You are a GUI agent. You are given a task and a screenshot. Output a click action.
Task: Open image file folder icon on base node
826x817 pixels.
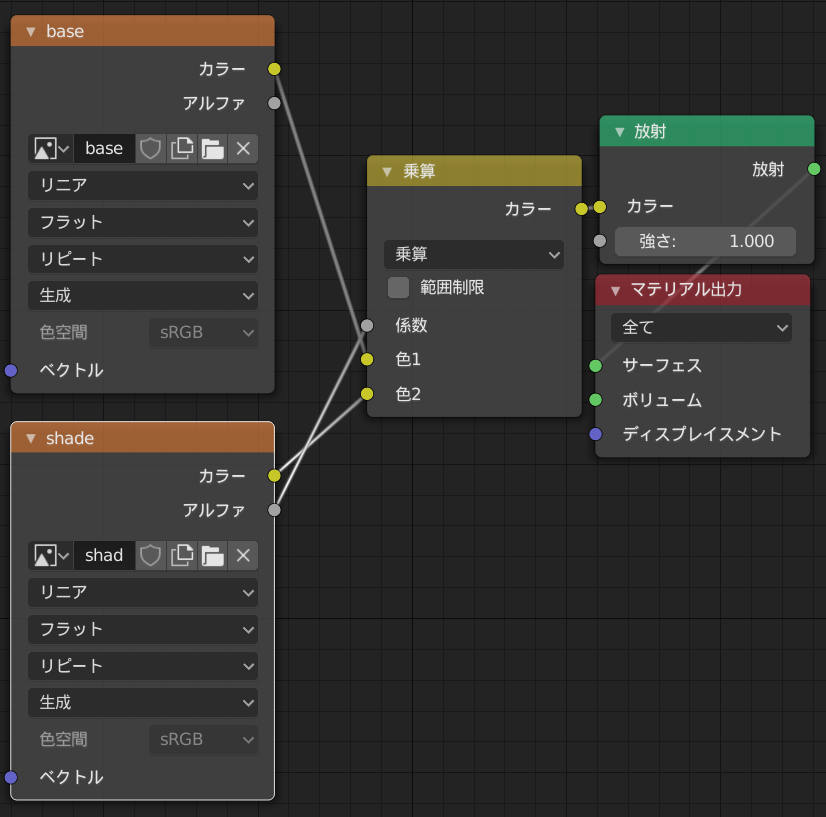coord(212,149)
